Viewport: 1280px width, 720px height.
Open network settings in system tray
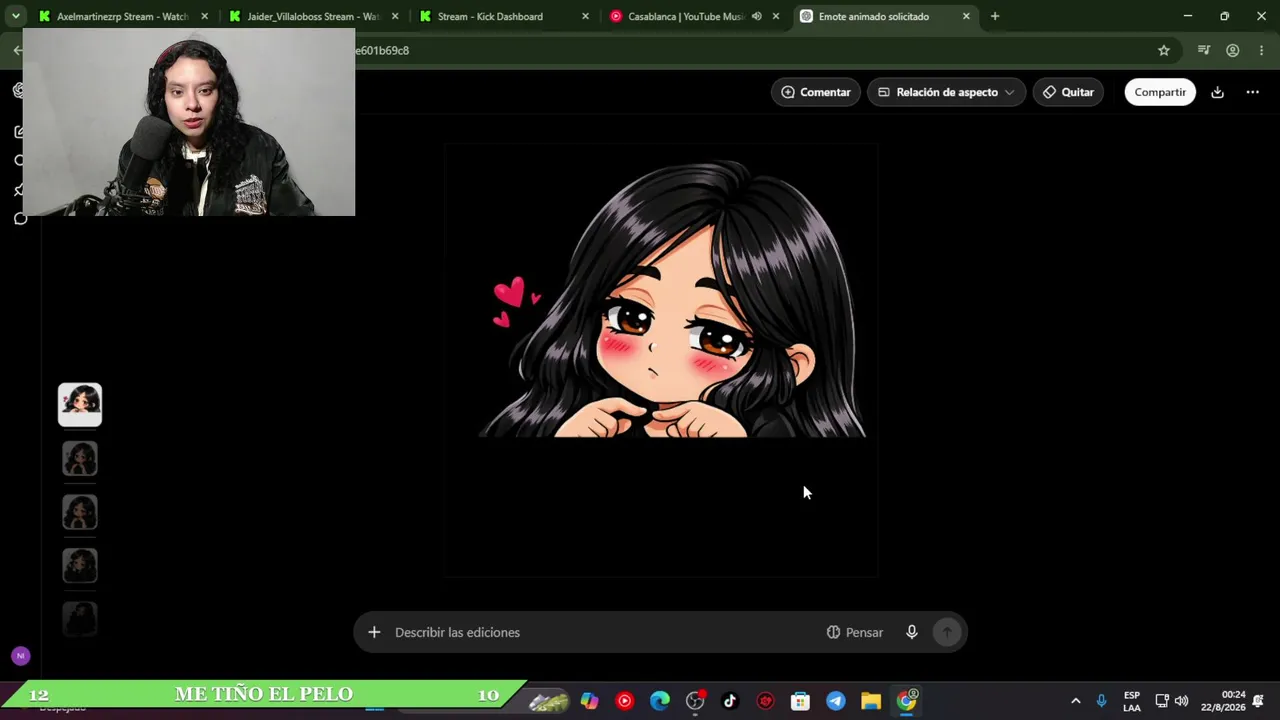pyautogui.click(x=1162, y=701)
